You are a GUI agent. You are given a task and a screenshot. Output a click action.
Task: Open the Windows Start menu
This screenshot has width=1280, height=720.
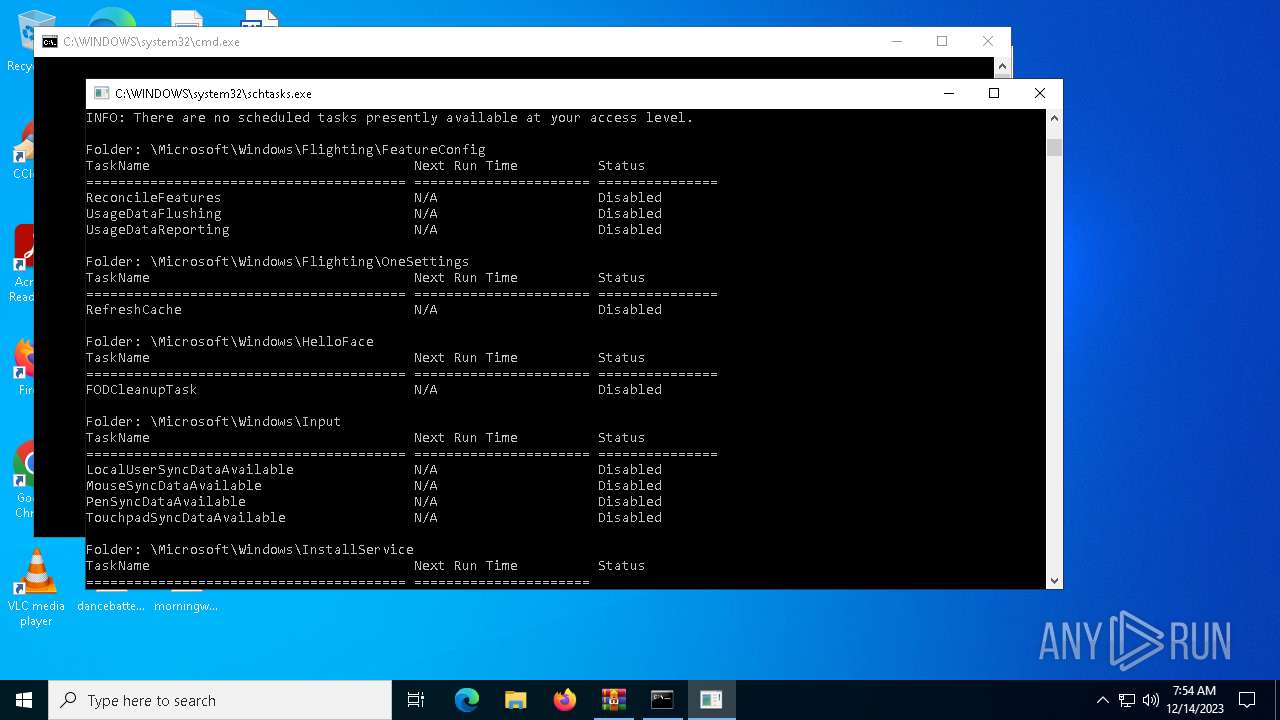(x=24, y=700)
